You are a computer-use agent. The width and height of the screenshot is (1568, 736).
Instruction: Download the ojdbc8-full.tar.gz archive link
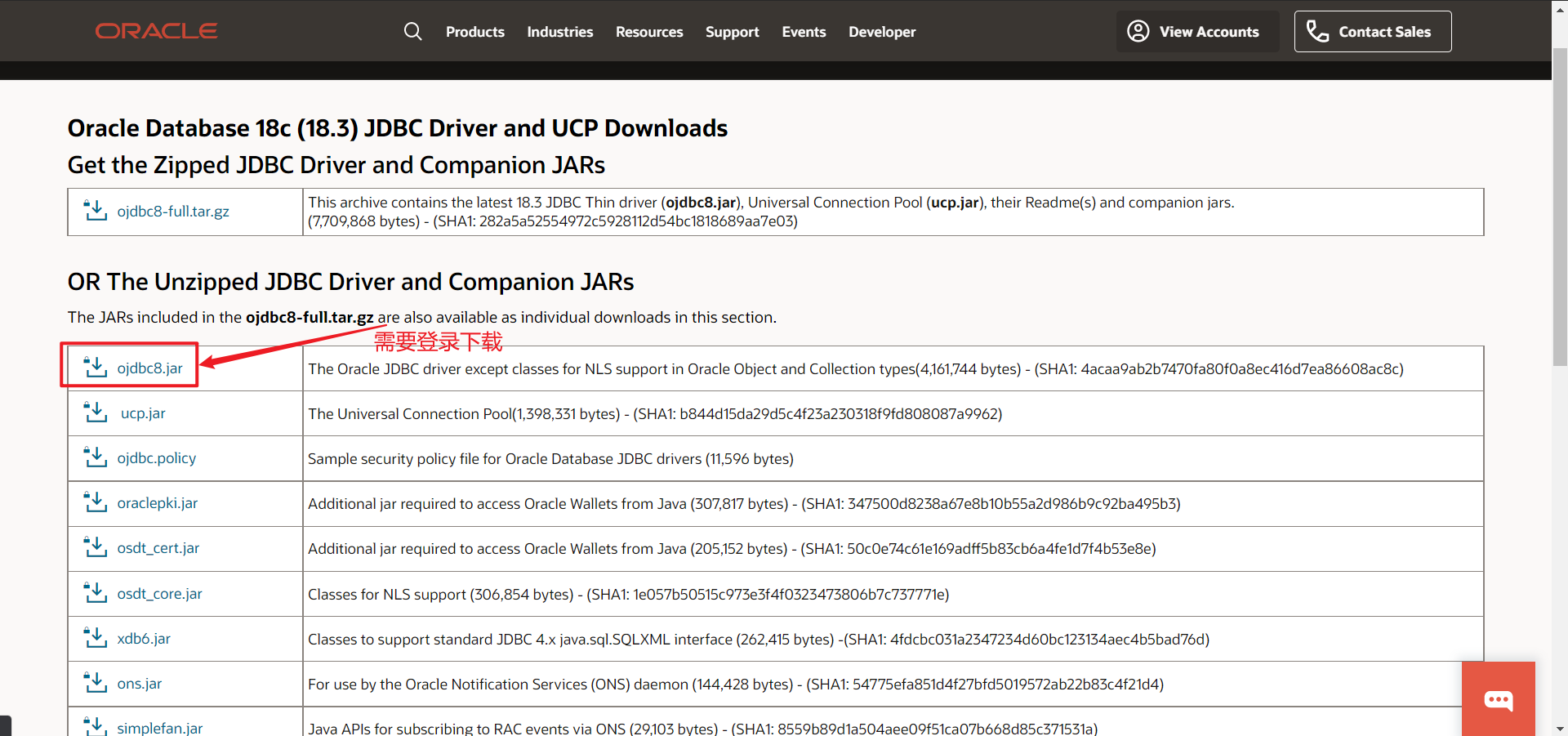pos(173,212)
